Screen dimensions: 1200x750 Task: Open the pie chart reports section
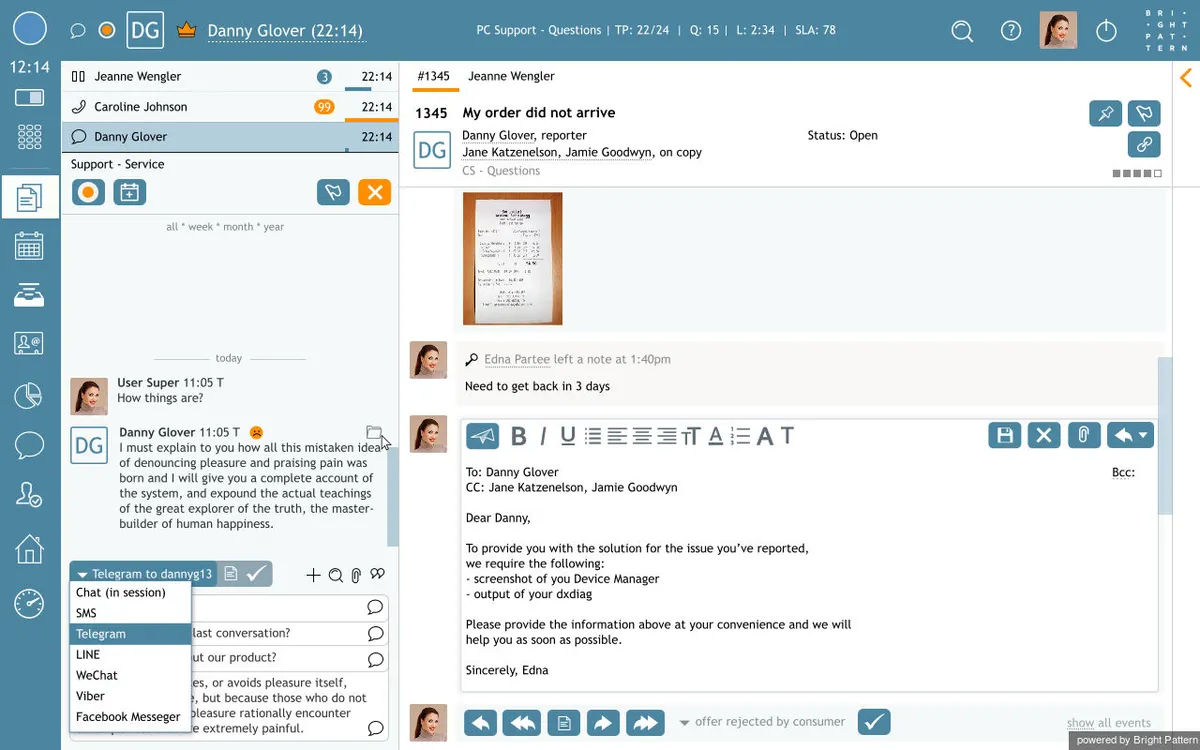29,396
